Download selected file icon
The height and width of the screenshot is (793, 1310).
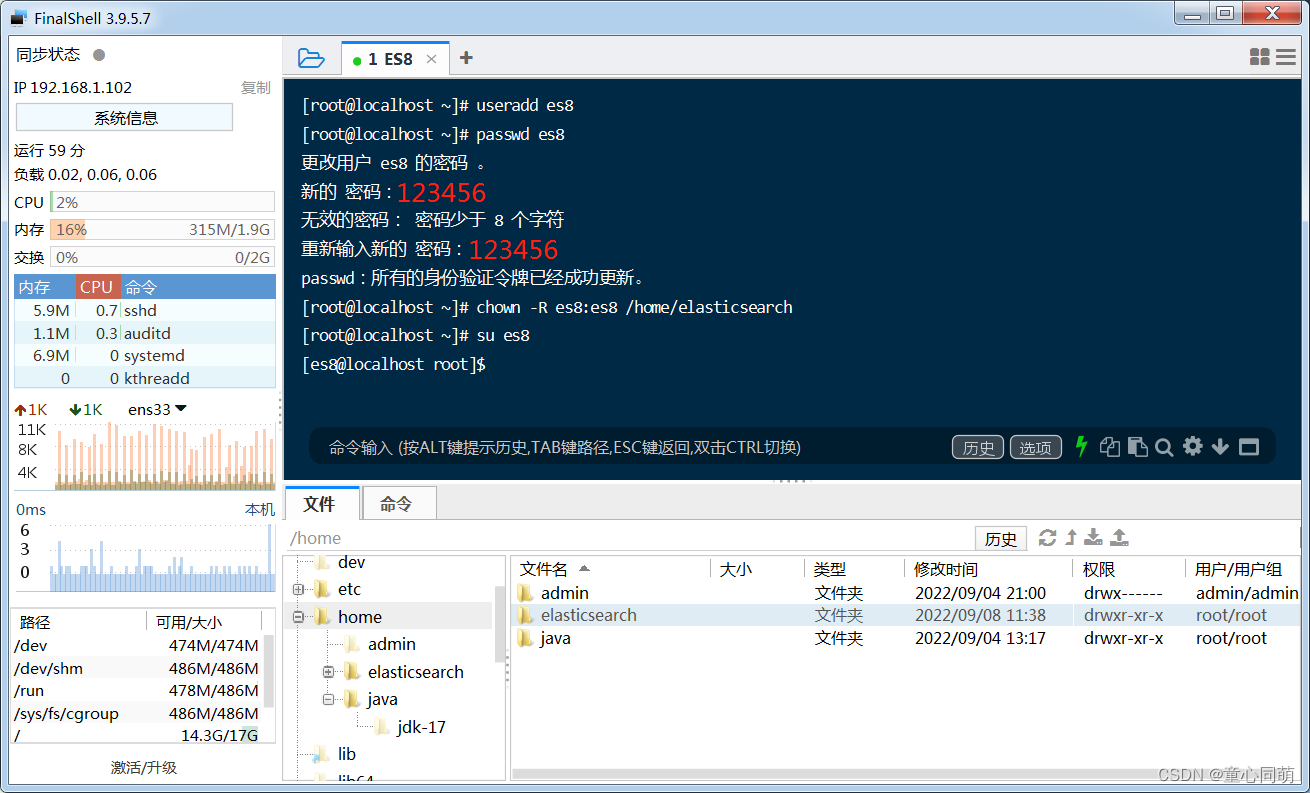(1094, 538)
